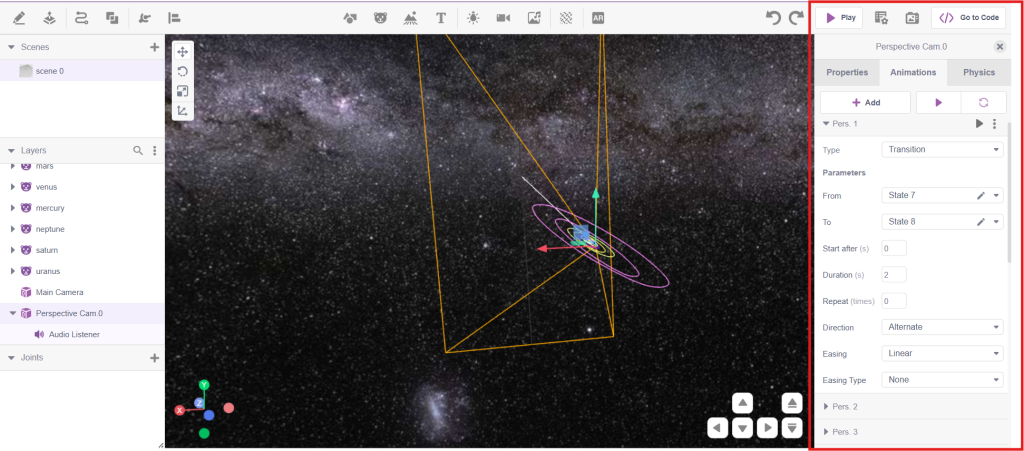
Task: Open the Direction dropdown showing Alternate
Action: (x=943, y=327)
